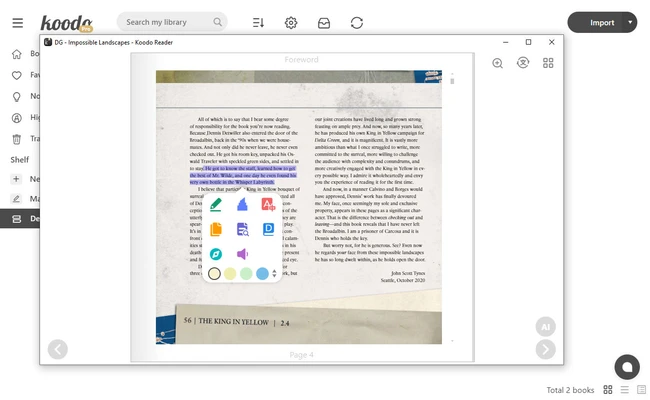Open the hamburger menu in Koodo library
Screen dimensions: 650x400
click(17, 23)
